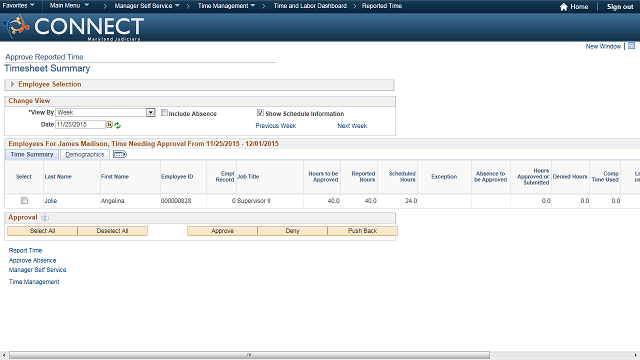640x360 pixels.
Task: Open the Main Menu dropdown
Action: click(x=69, y=6)
